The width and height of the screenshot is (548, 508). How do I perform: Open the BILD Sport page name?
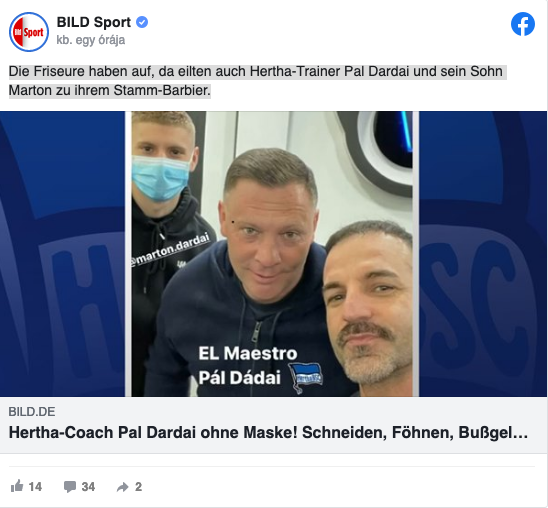point(94,22)
